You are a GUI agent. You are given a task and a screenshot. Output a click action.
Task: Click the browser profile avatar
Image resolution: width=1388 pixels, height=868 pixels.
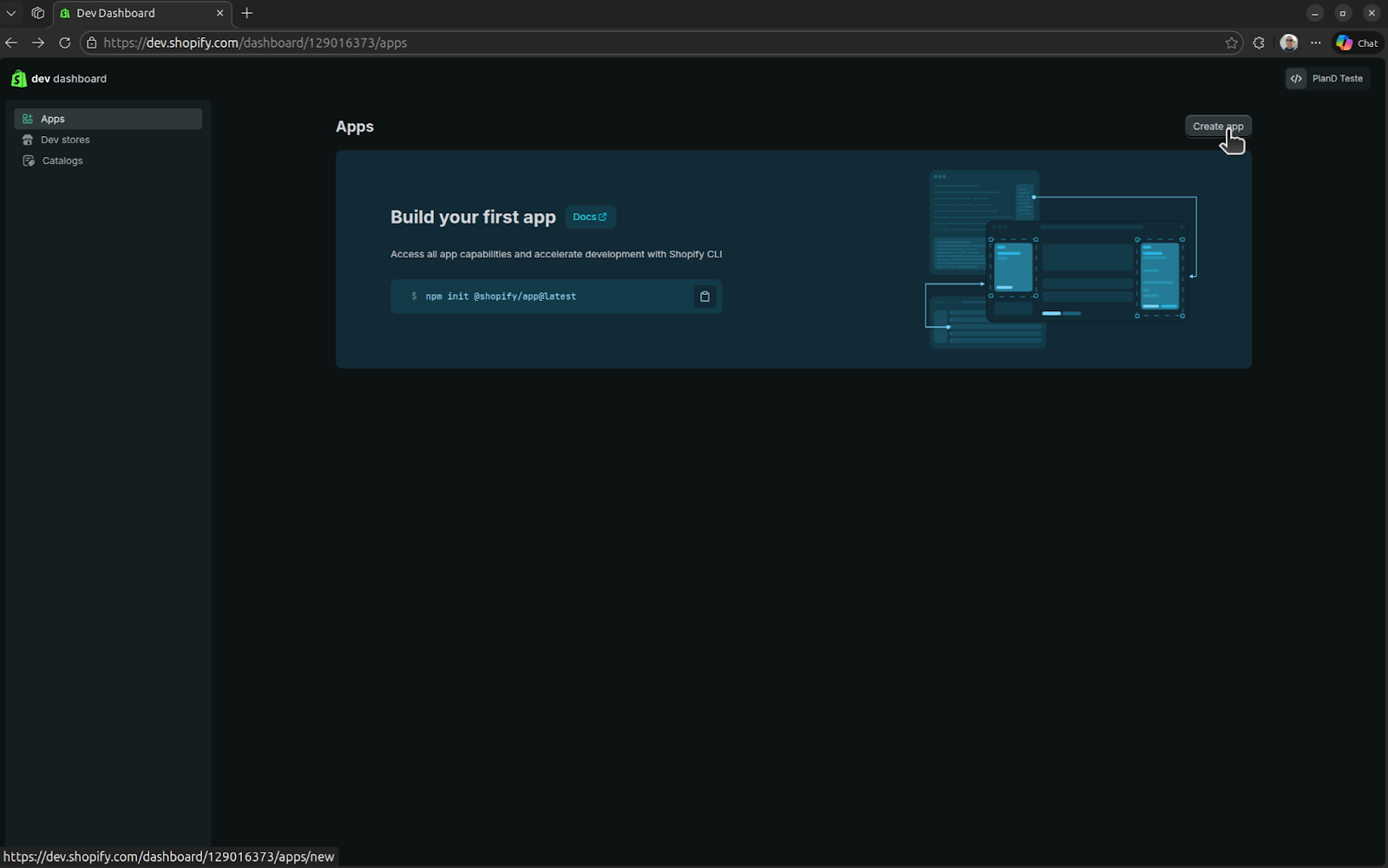tap(1289, 42)
